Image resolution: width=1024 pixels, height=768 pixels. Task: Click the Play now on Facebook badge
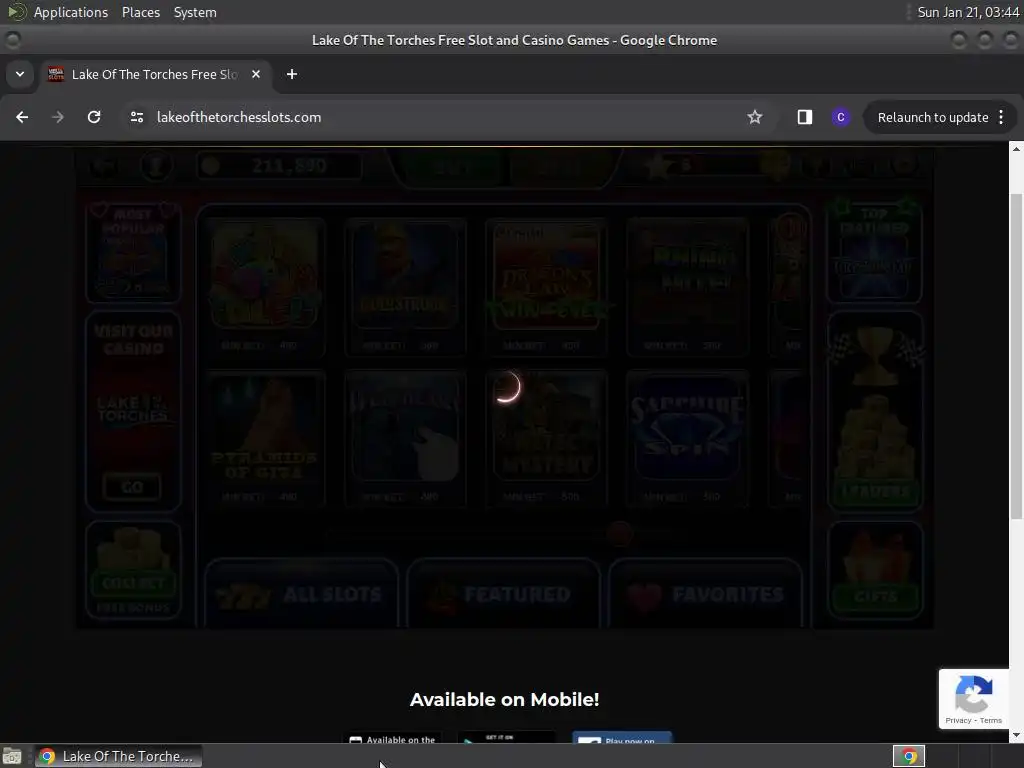(622, 738)
